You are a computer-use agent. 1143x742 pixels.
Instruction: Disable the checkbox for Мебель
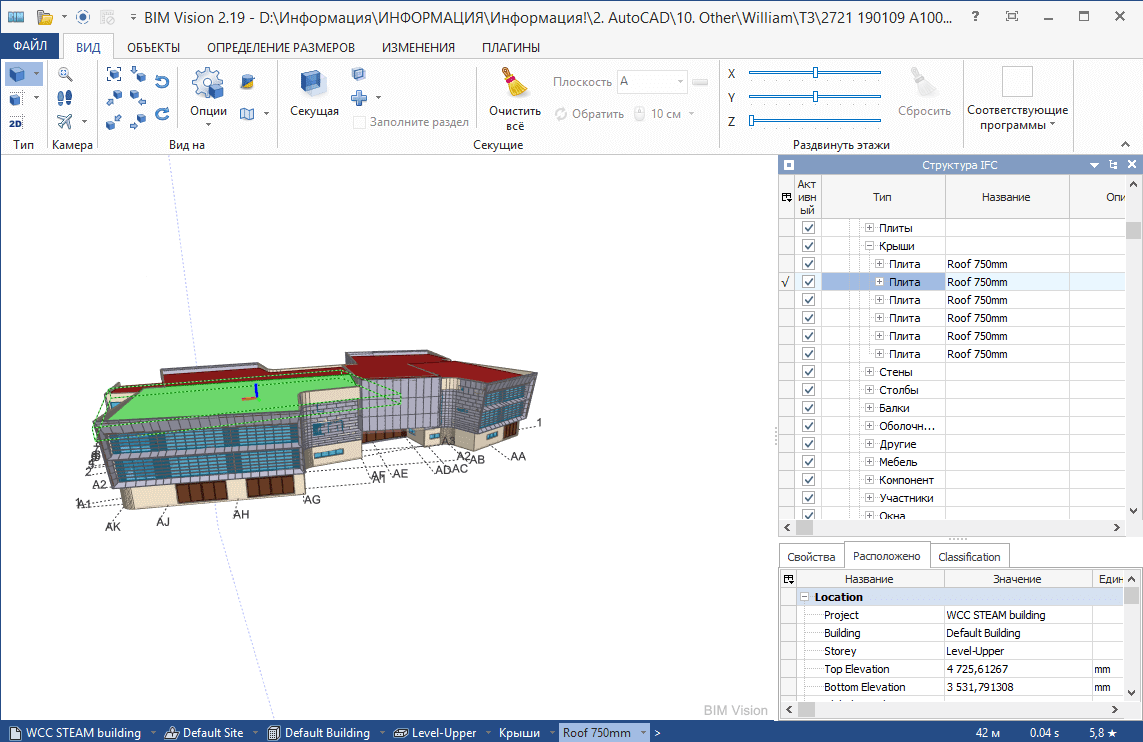tap(807, 461)
